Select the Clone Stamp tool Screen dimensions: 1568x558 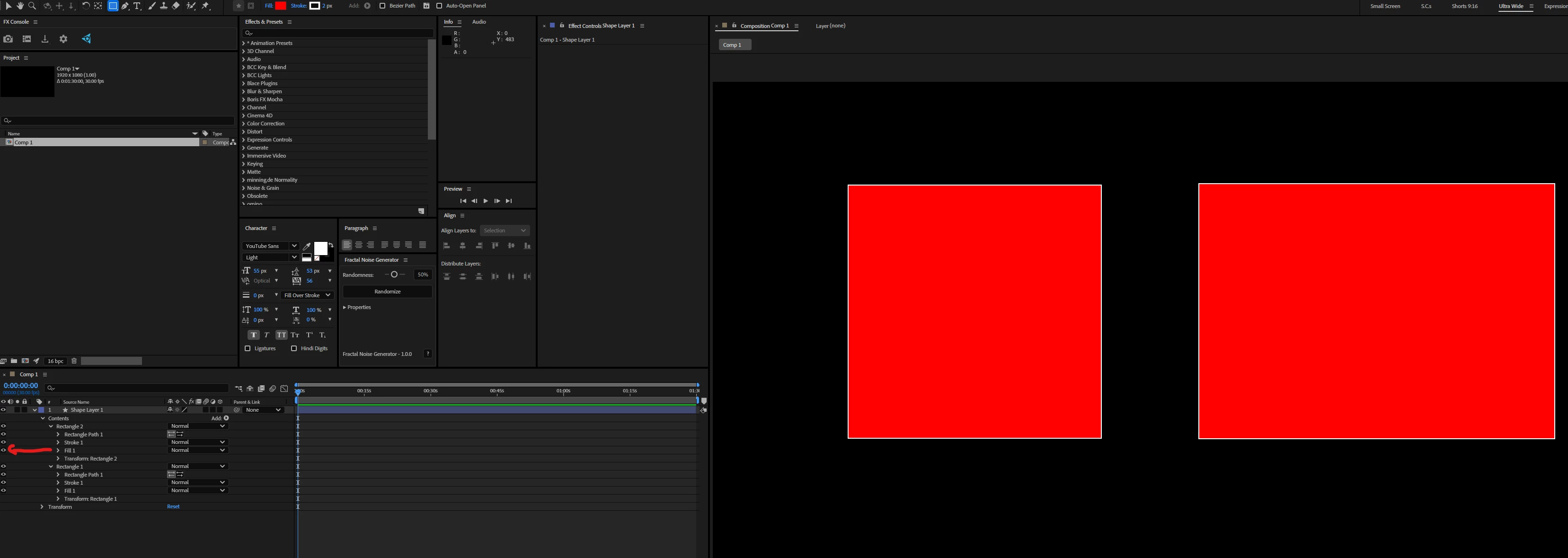164,6
